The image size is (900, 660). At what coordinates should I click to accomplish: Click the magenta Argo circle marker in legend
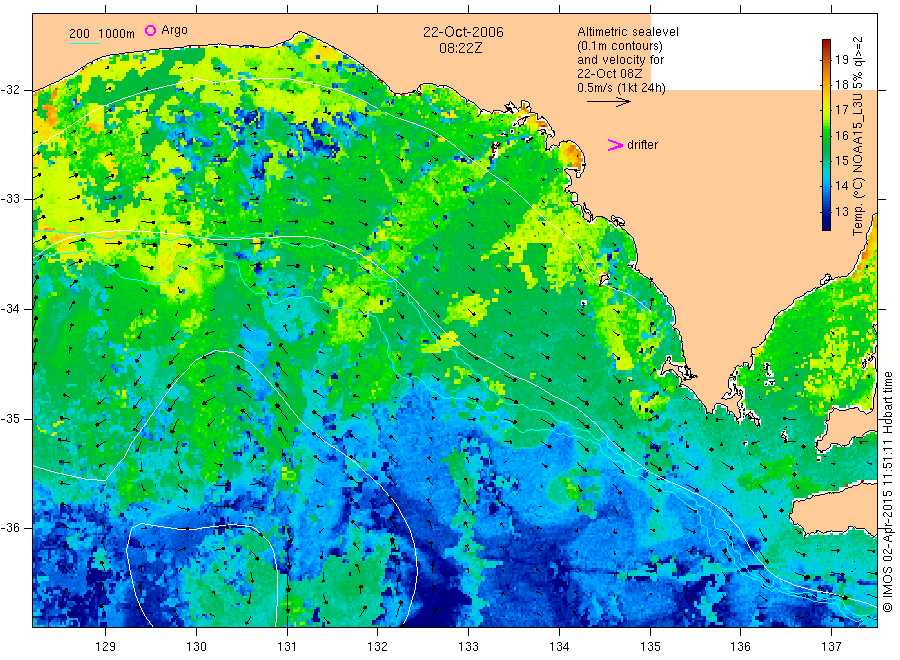click(150, 30)
